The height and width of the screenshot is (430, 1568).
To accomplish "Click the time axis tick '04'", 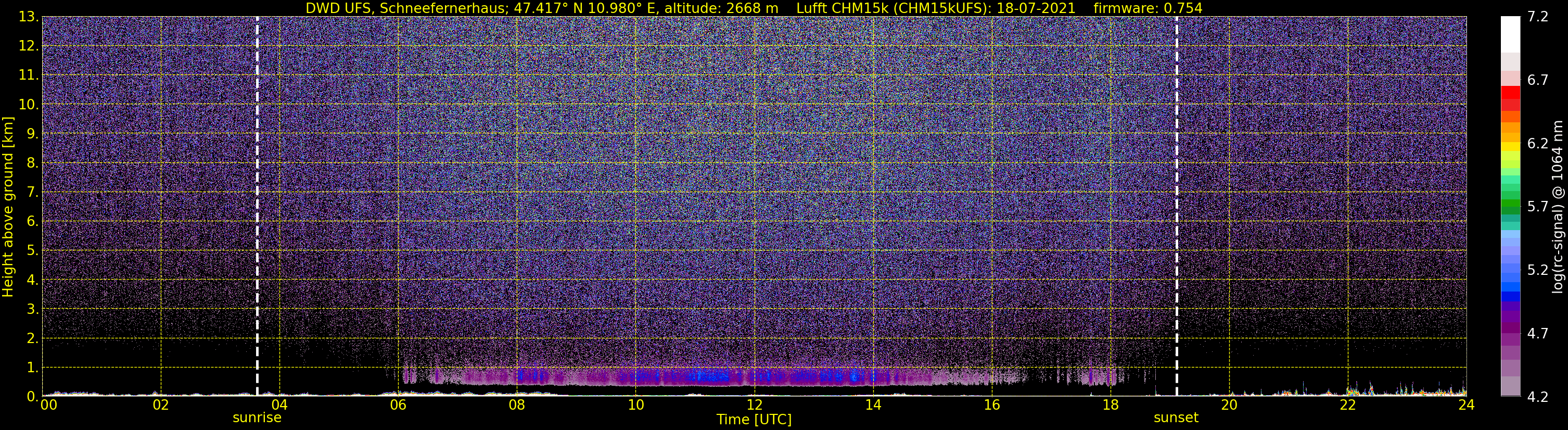I will click(279, 405).
